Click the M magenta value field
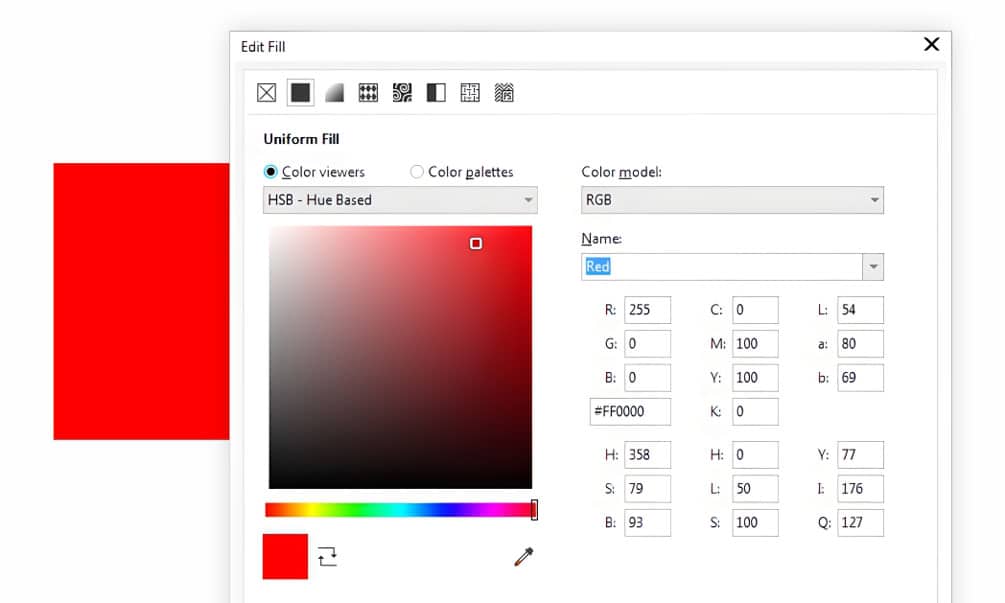The height and width of the screenshot is (603, 1005). click(755, 343)
